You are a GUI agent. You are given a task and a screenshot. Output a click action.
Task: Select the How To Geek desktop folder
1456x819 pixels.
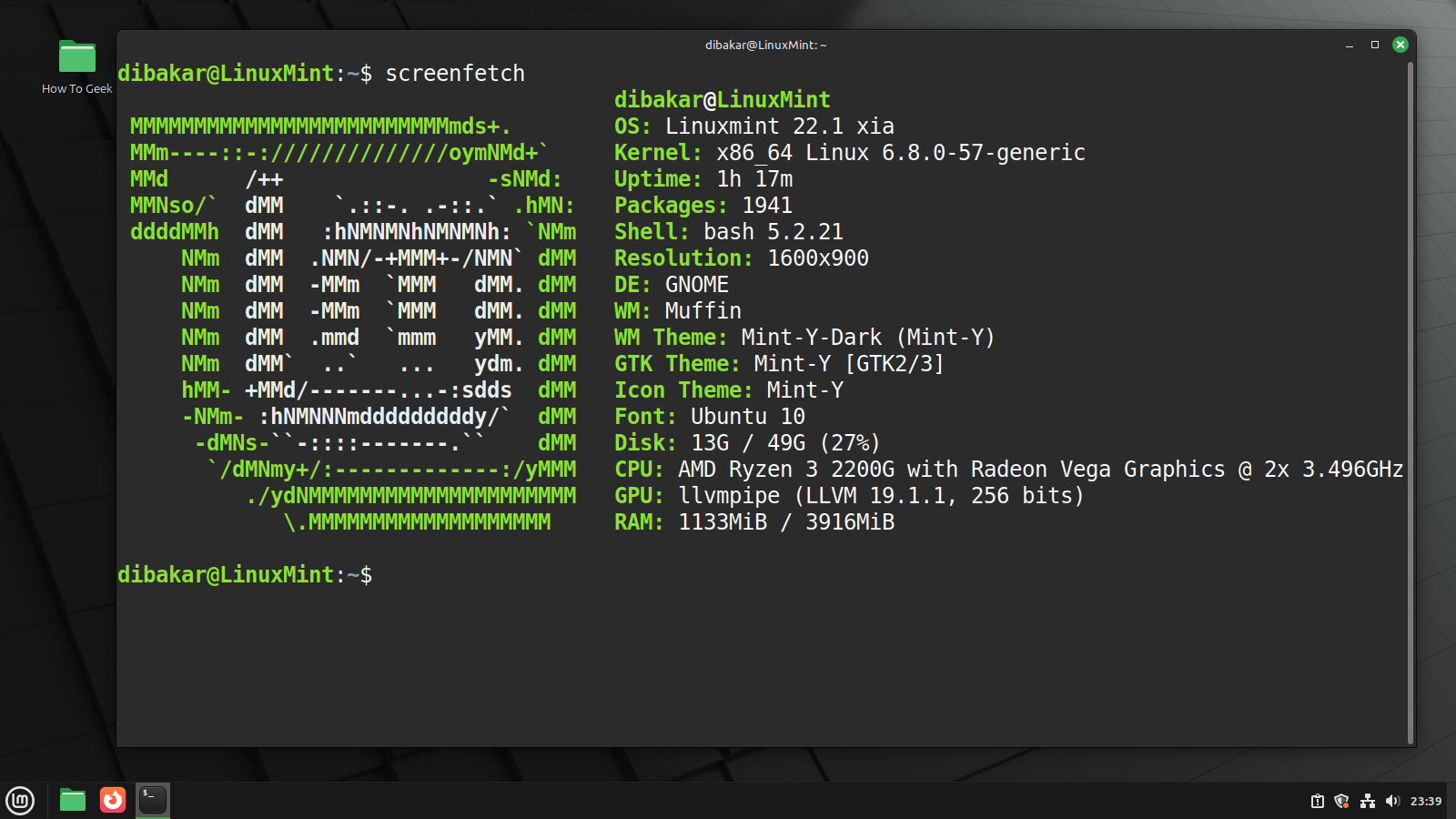coord(77,58)
